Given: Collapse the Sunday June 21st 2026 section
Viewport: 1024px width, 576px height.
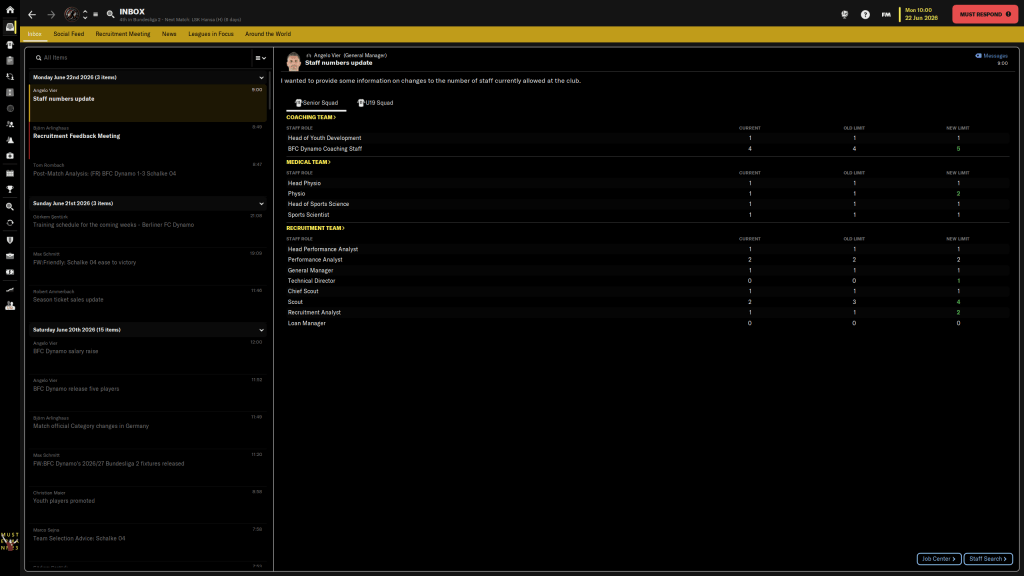Looking at the screenshot, I should pos(262,203).
